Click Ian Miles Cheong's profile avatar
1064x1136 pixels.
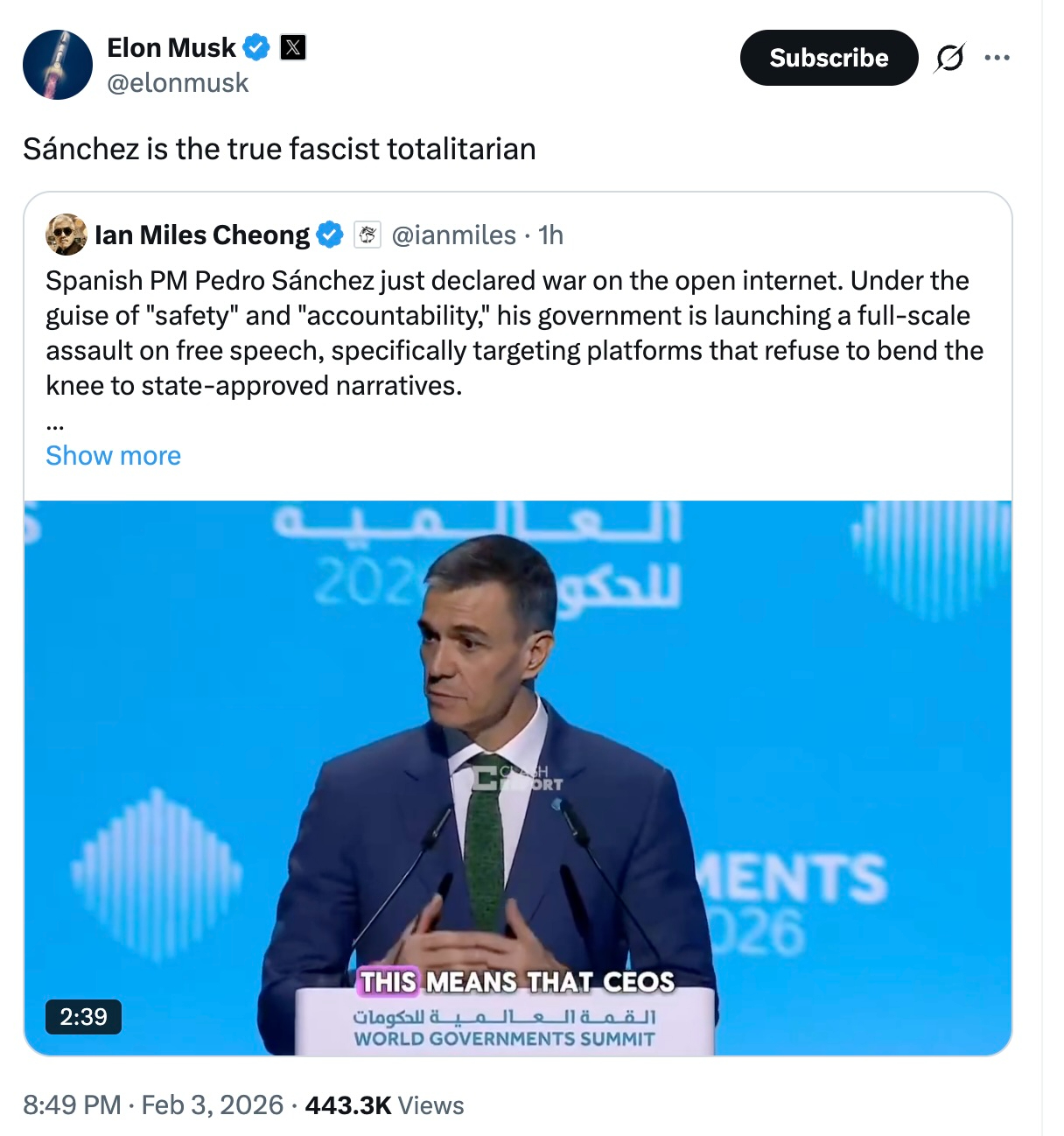(x=66, y=235)
